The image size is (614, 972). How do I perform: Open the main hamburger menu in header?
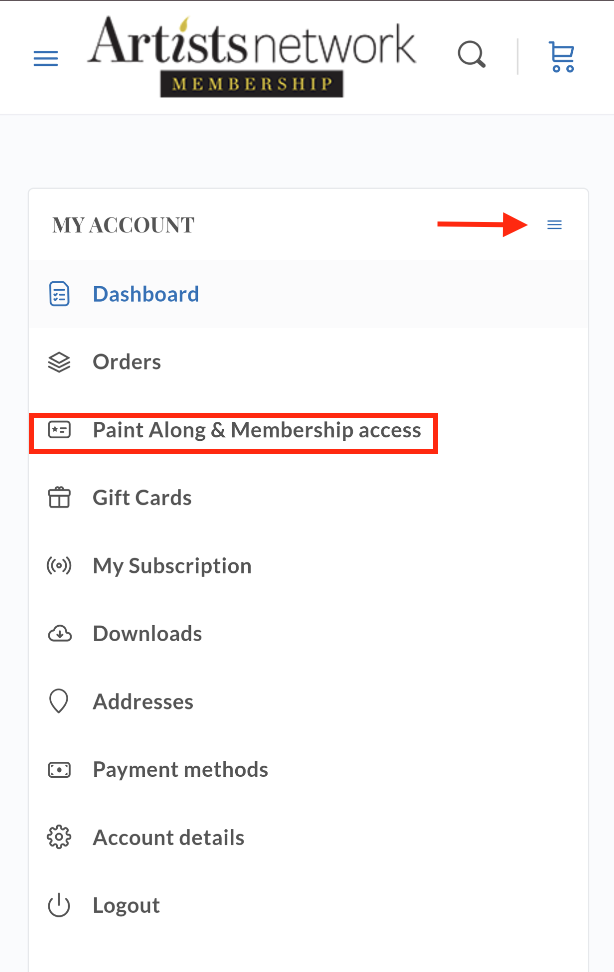tap(46, 59)
